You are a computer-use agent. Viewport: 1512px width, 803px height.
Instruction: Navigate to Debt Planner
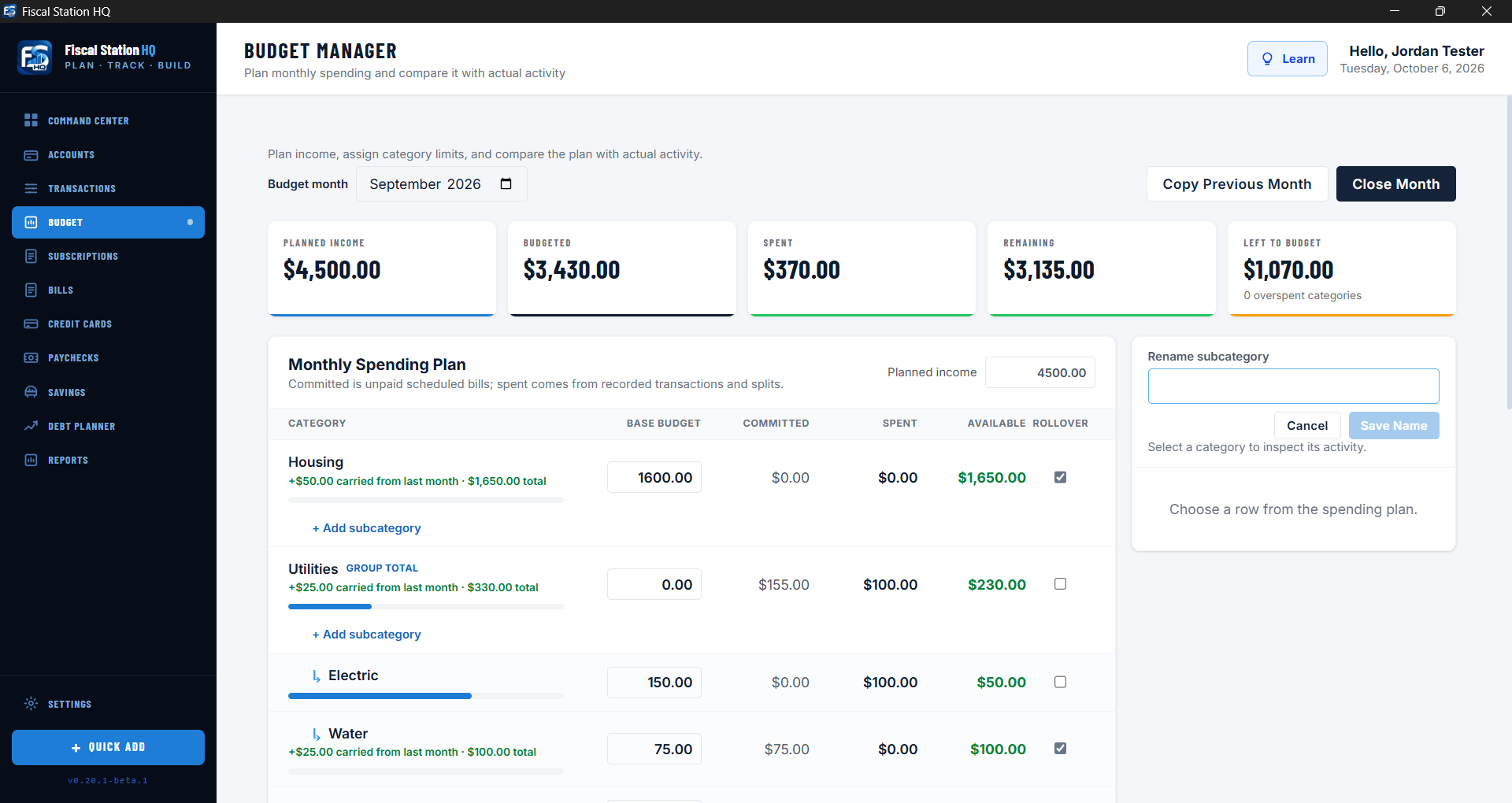click(x=108, y=426)
